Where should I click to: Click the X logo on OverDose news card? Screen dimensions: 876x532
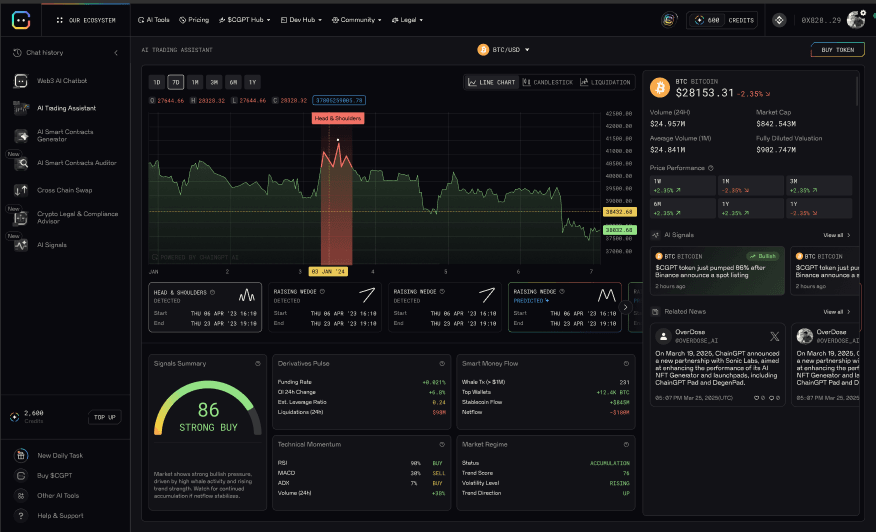coord(774,336)
